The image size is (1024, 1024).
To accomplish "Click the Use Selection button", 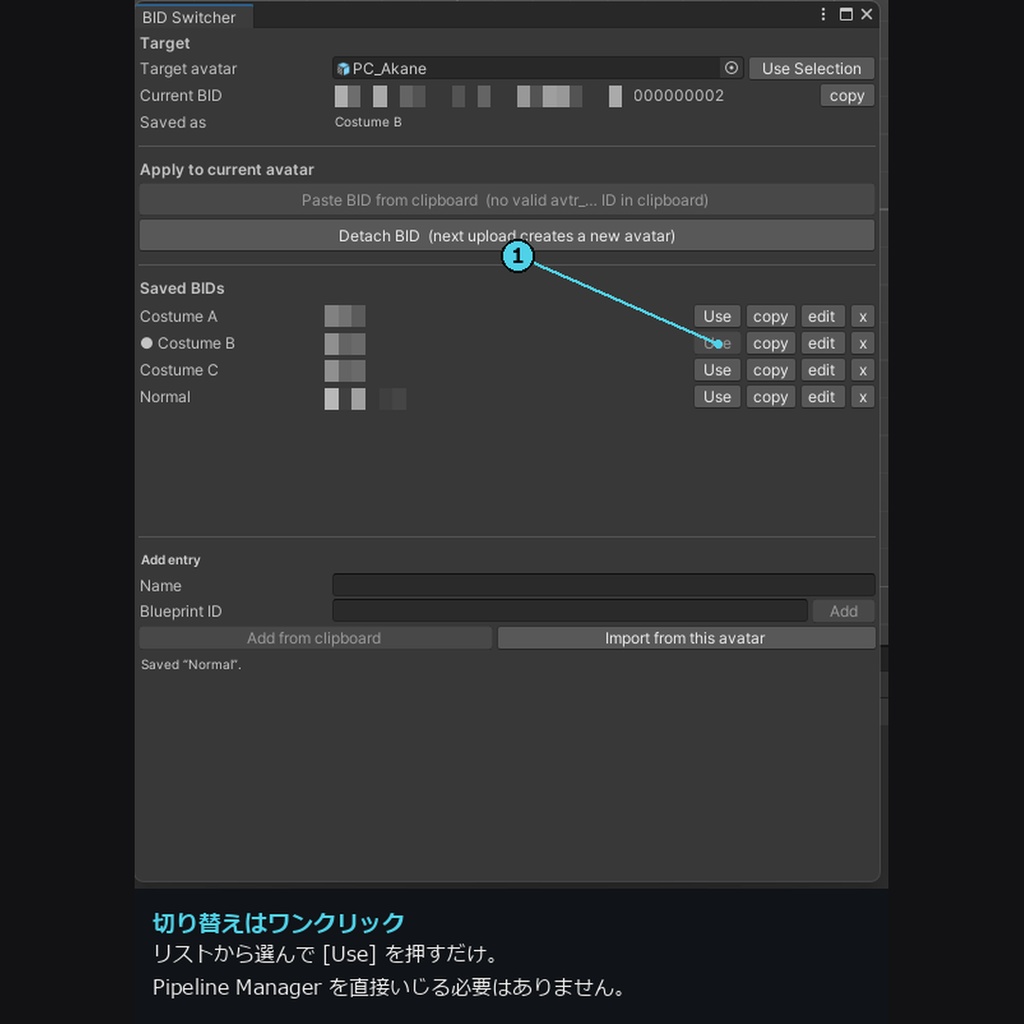I will pyautogui.click(x=811, y=69).
